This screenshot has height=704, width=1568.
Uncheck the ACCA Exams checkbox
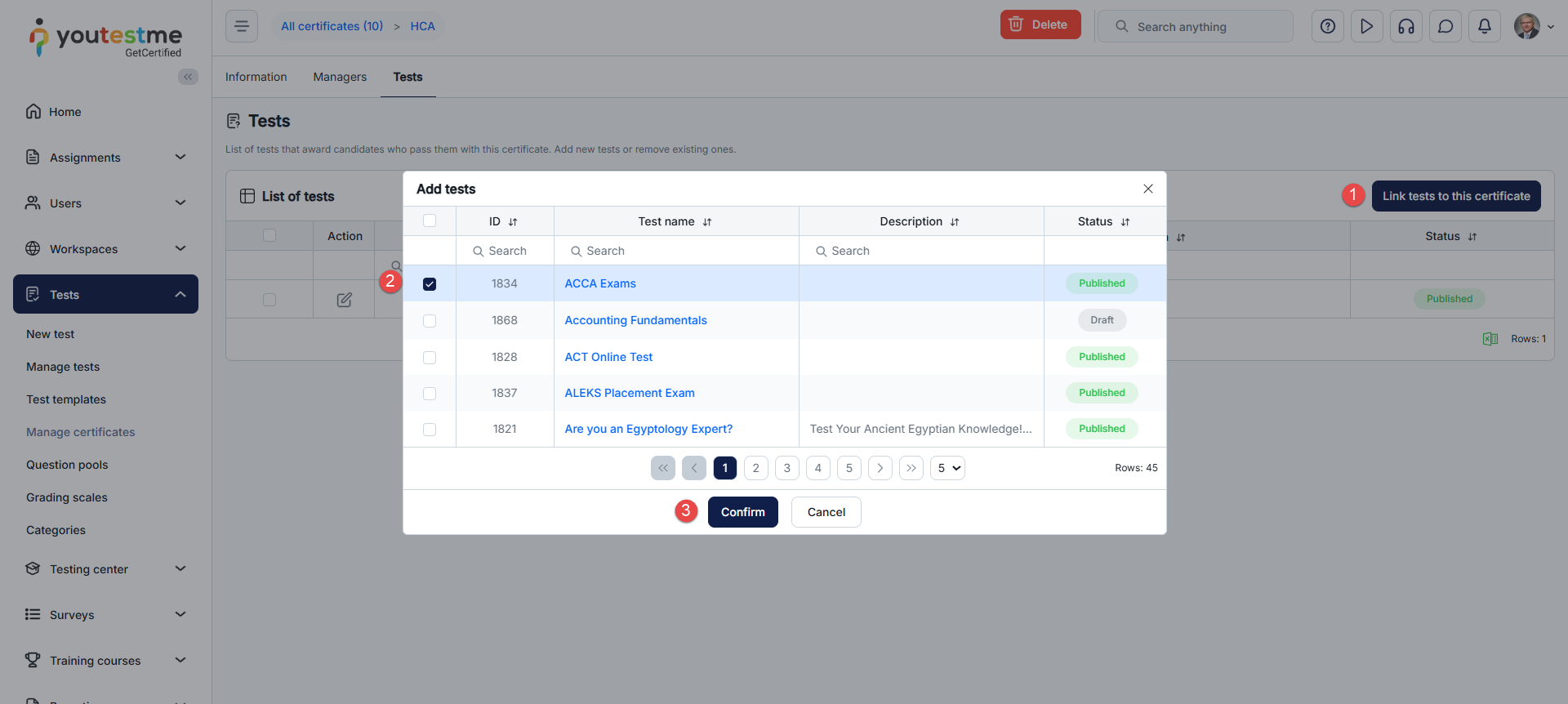430,284
